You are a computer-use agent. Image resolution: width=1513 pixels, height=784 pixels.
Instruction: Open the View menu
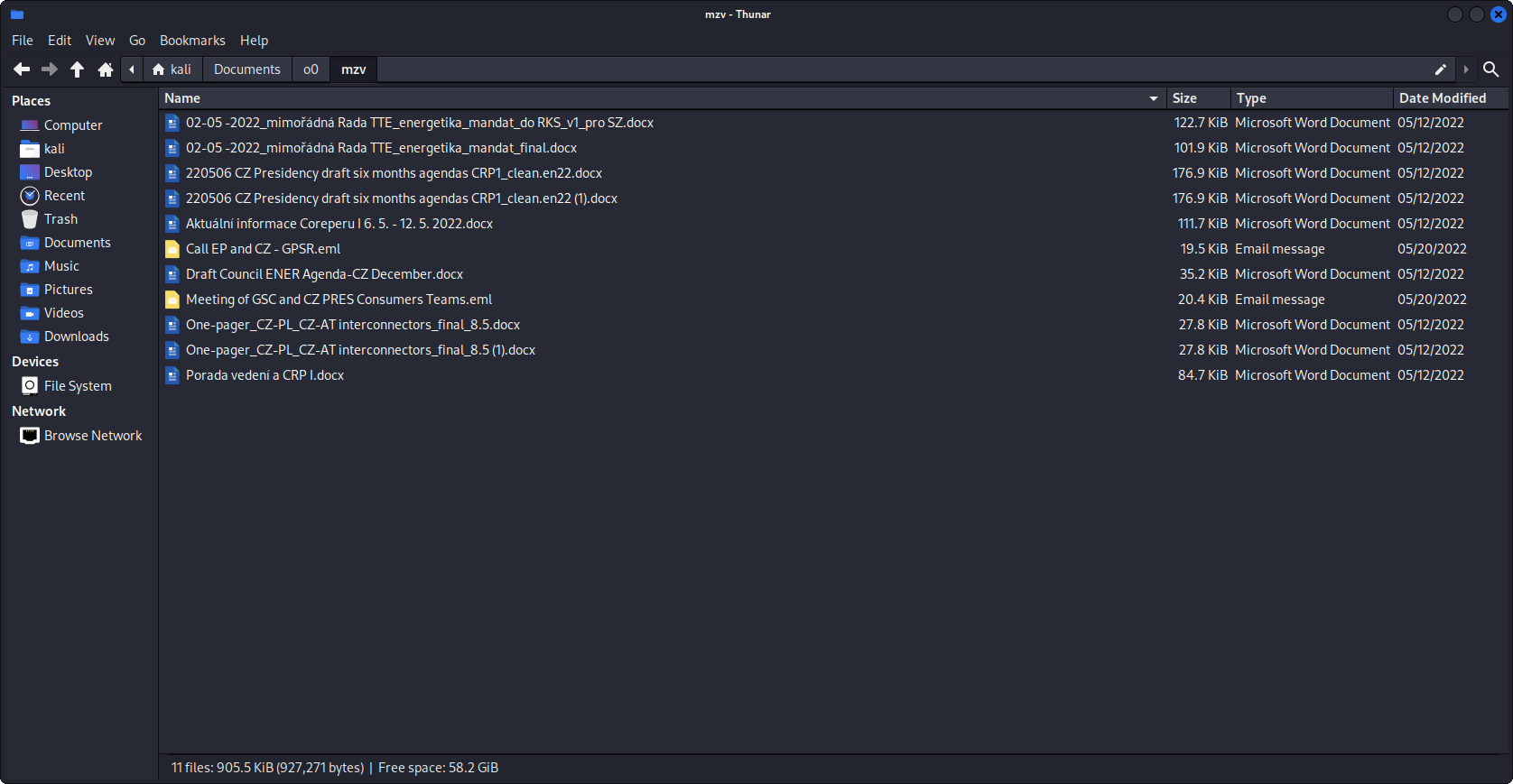tap(100, 41)
